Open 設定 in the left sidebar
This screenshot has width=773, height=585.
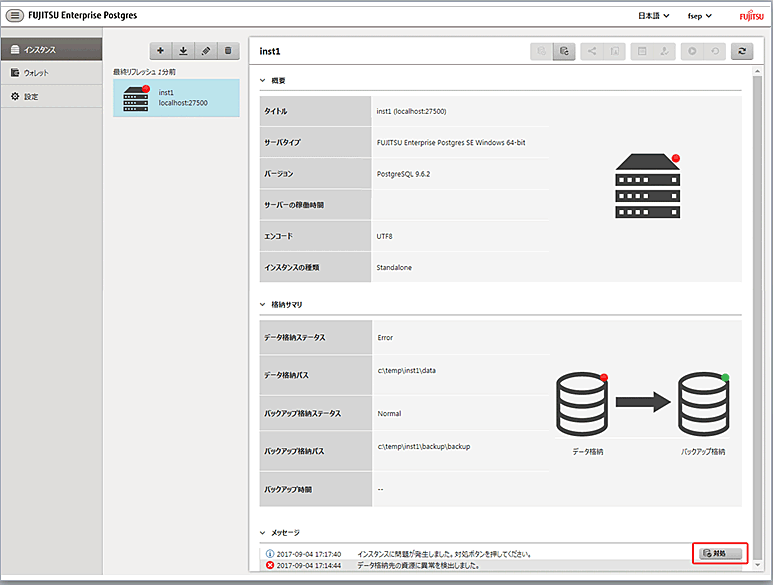[x=51, y=96]
